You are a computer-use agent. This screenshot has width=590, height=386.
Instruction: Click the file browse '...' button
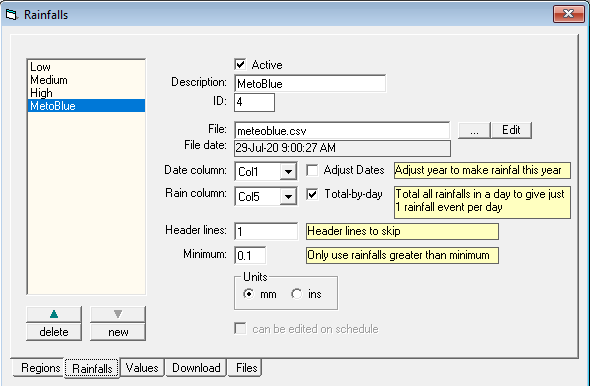474,130
